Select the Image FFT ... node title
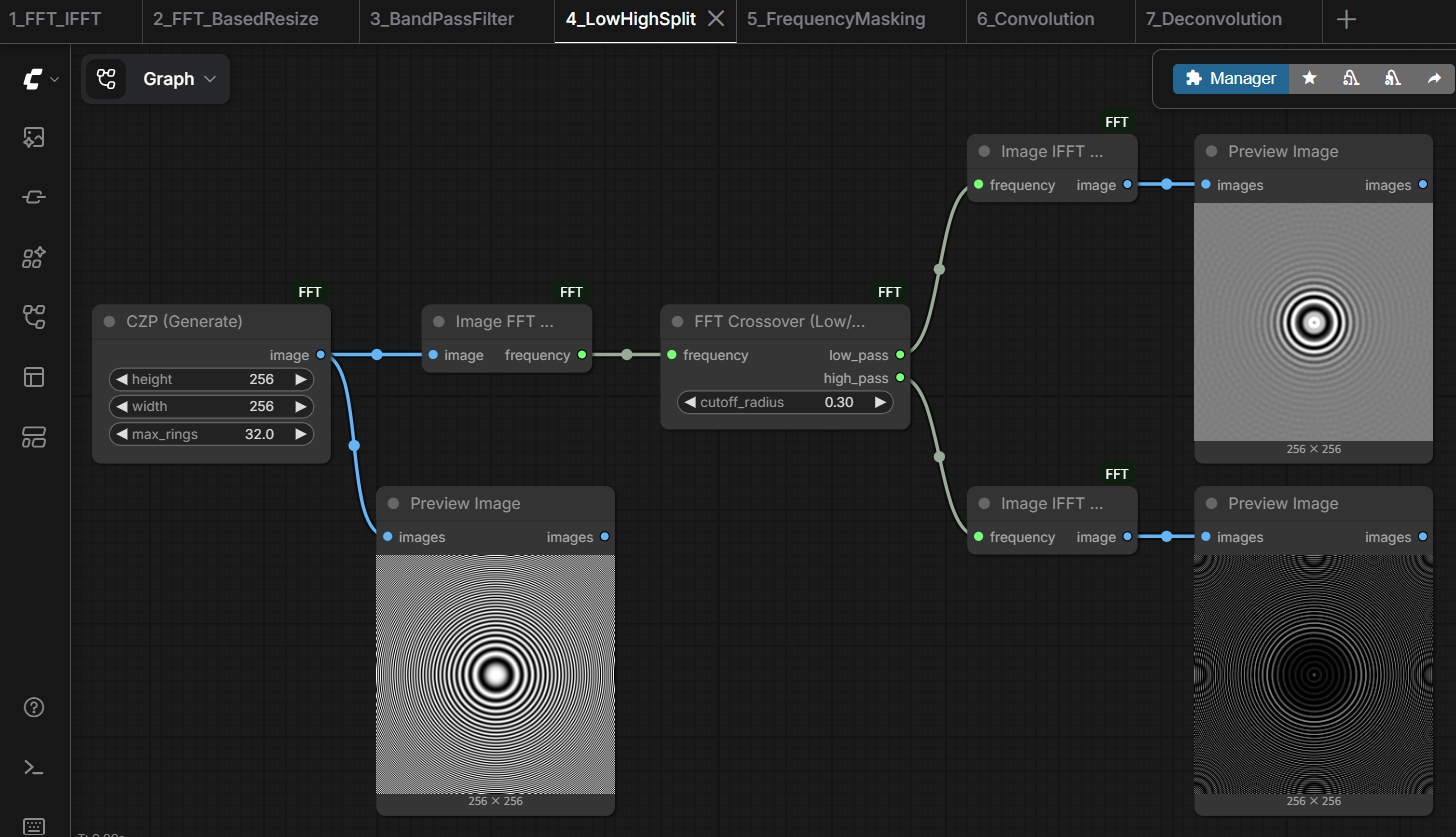The height and width of the screenshot is (837, 1456). [505, 322]
